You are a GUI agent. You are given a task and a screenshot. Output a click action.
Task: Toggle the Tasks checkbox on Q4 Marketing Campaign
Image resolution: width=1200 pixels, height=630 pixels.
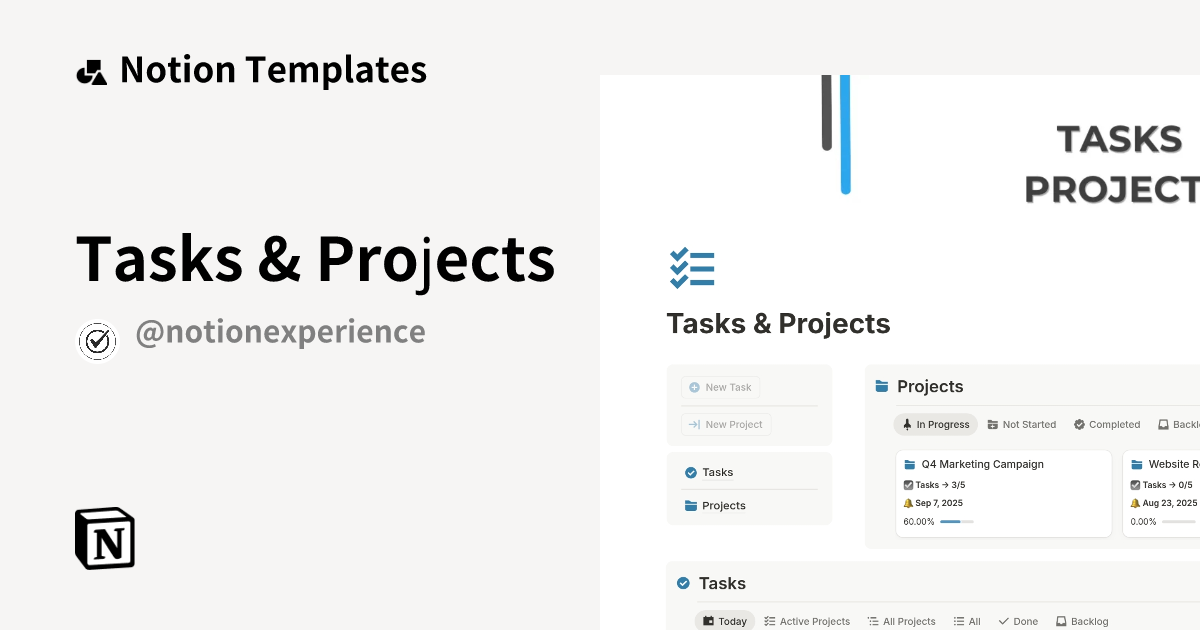tap(907, 484)
